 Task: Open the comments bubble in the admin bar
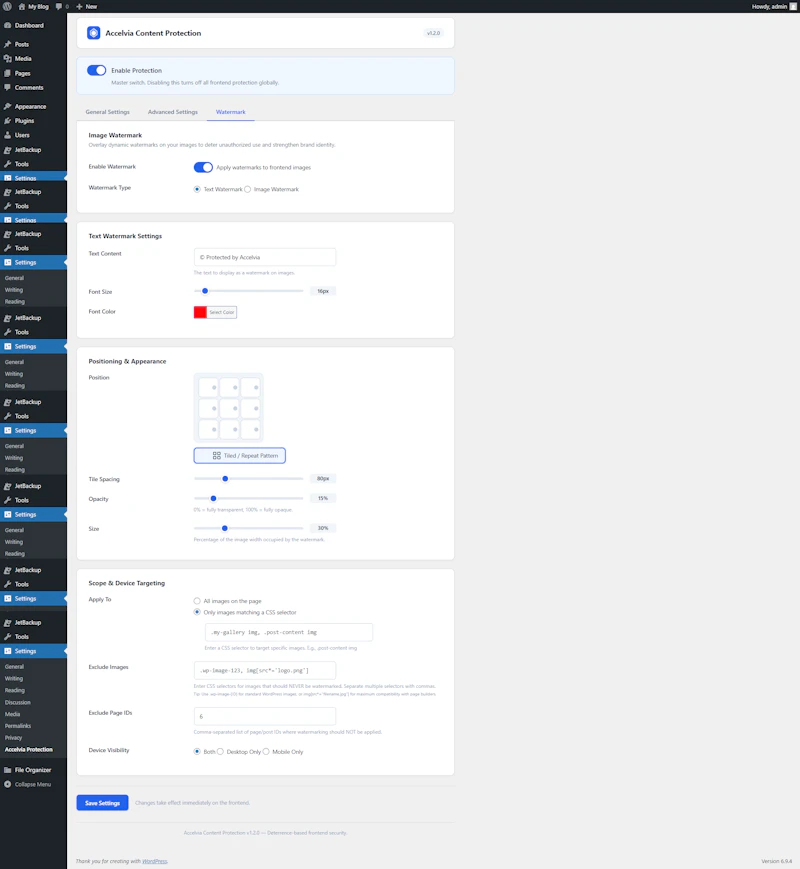pos(59,7)
